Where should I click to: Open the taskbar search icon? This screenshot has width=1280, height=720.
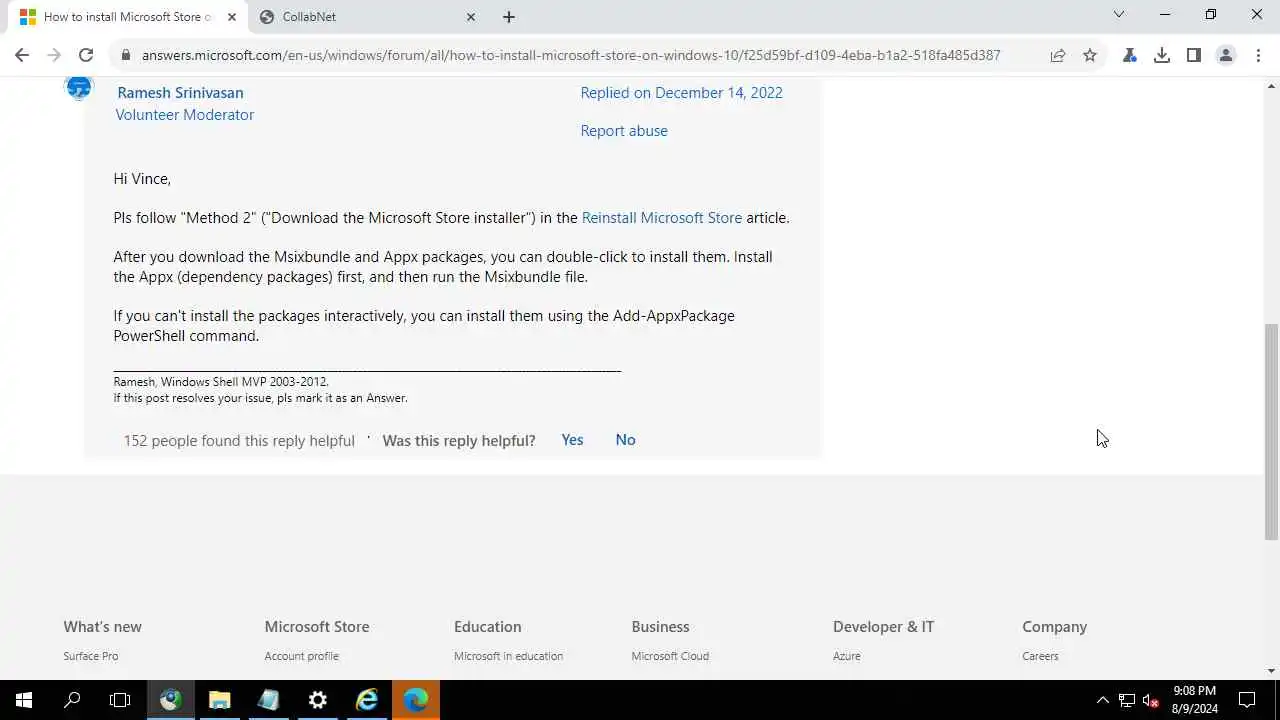click(72, 700)
